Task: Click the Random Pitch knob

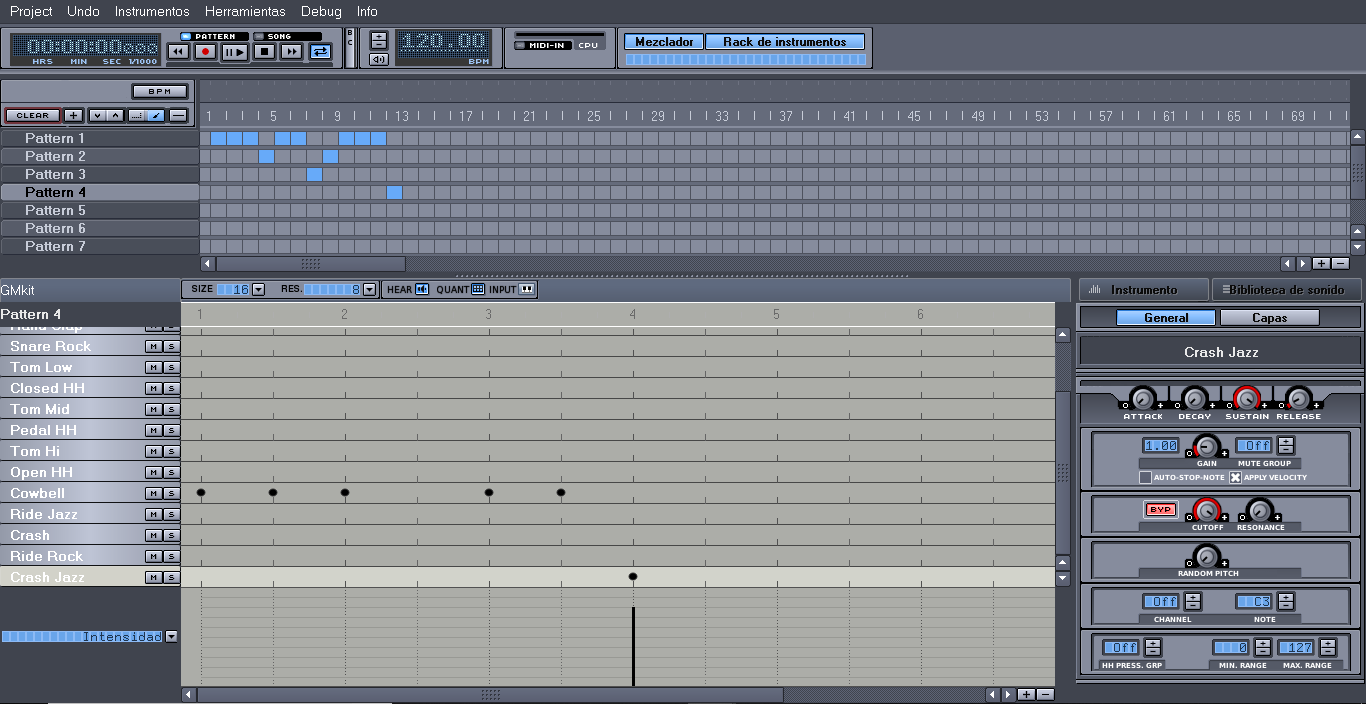Action: pos(1208,556)
